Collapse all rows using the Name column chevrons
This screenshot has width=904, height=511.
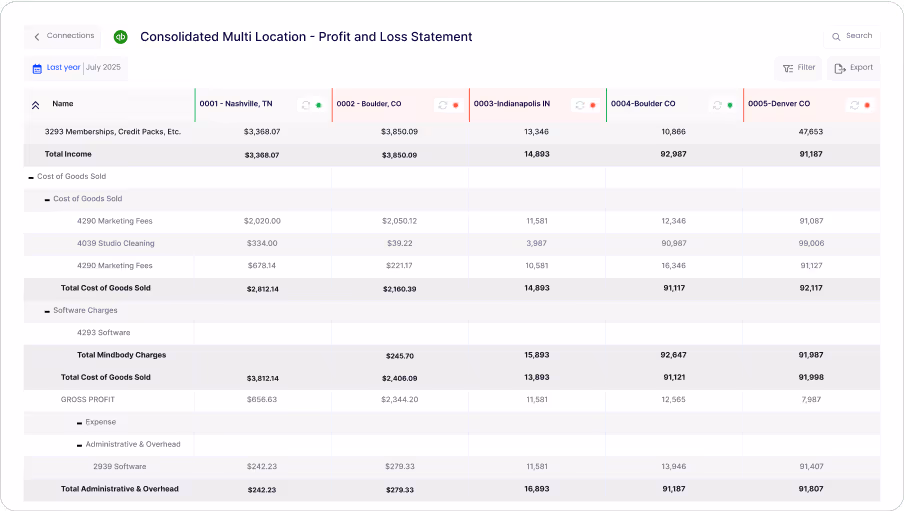(x=35, y=104)
